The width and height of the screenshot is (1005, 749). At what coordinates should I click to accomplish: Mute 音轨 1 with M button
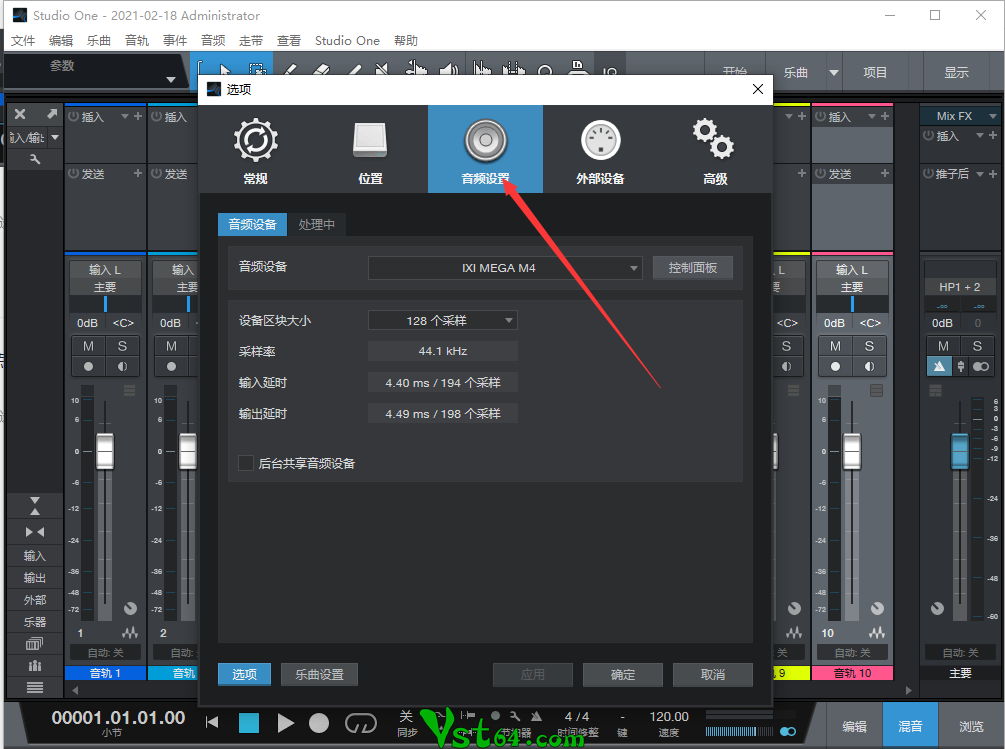[x=88, y=346]
